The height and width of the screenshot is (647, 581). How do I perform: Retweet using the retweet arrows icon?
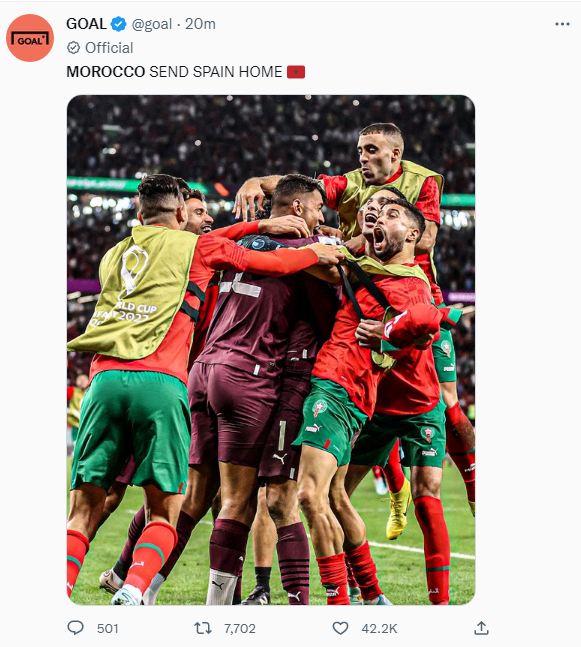click(203, 628)
